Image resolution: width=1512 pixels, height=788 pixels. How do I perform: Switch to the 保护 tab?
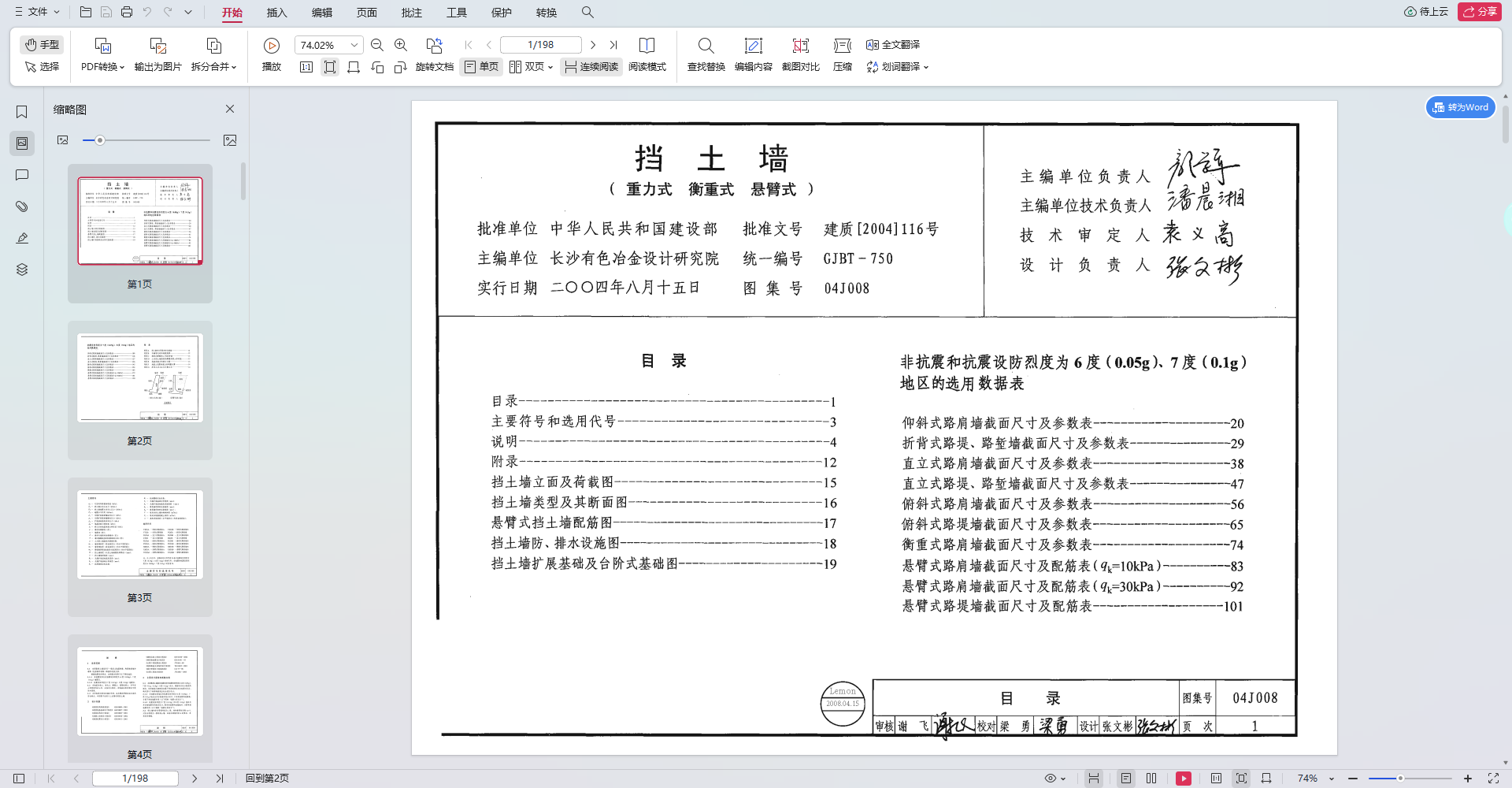click(x=502, y=13)
